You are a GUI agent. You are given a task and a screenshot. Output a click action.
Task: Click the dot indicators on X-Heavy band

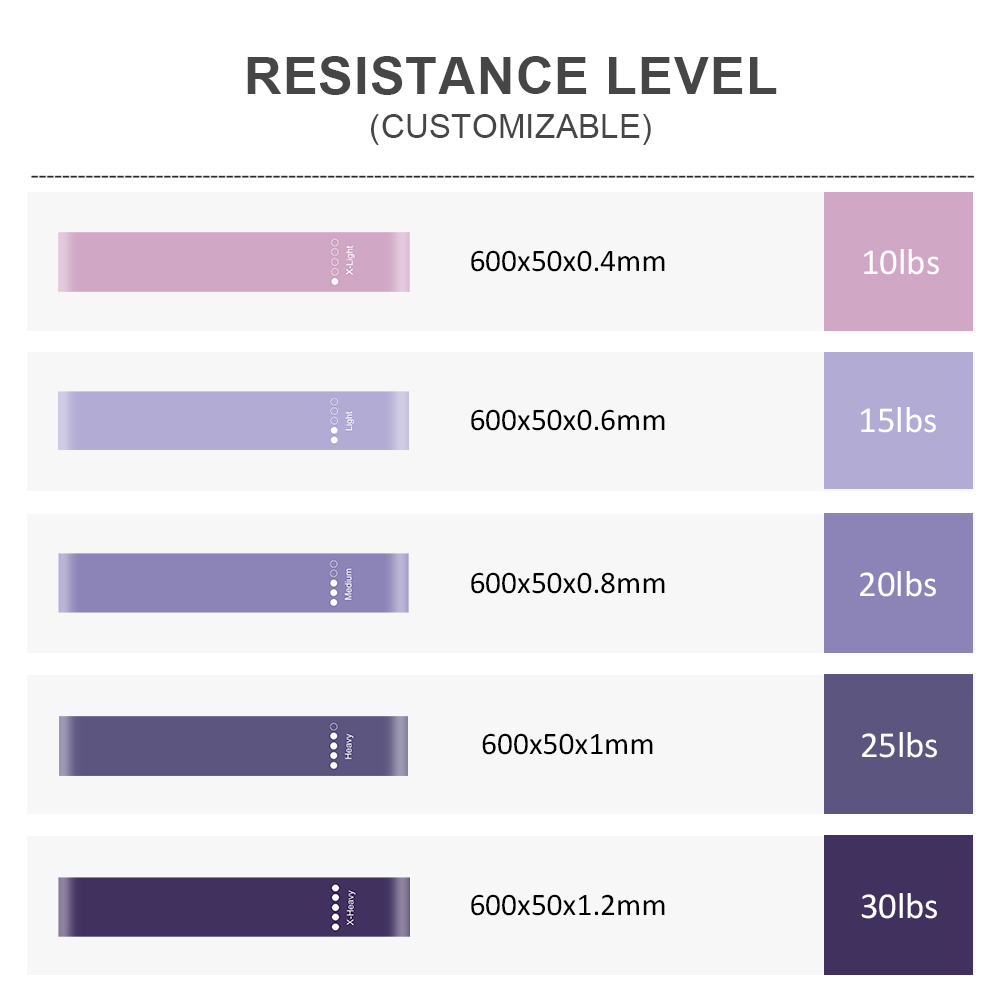[x=335, y=907]
